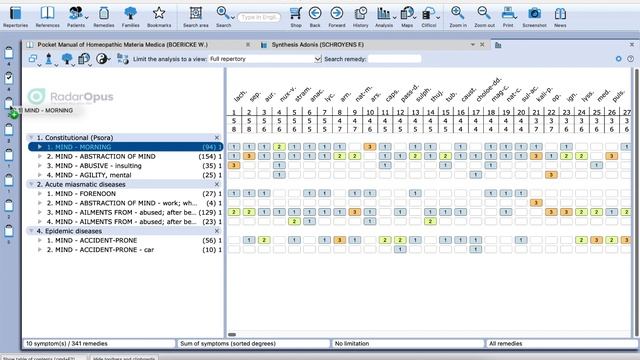Expand the 'MIND - ABUSIVE - insulting' row
The width and height of the screenshot is (640, 360).
click(x=40, y=166)
